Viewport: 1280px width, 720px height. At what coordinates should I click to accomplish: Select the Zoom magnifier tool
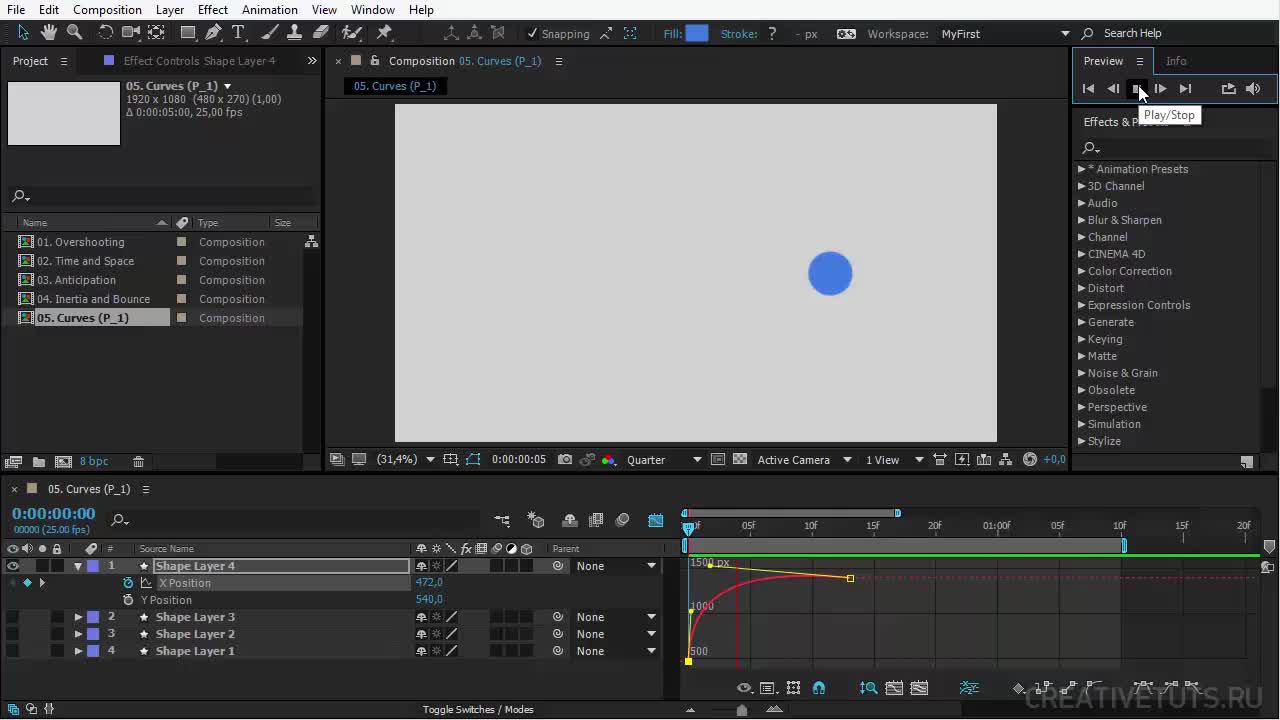point(74,33)
